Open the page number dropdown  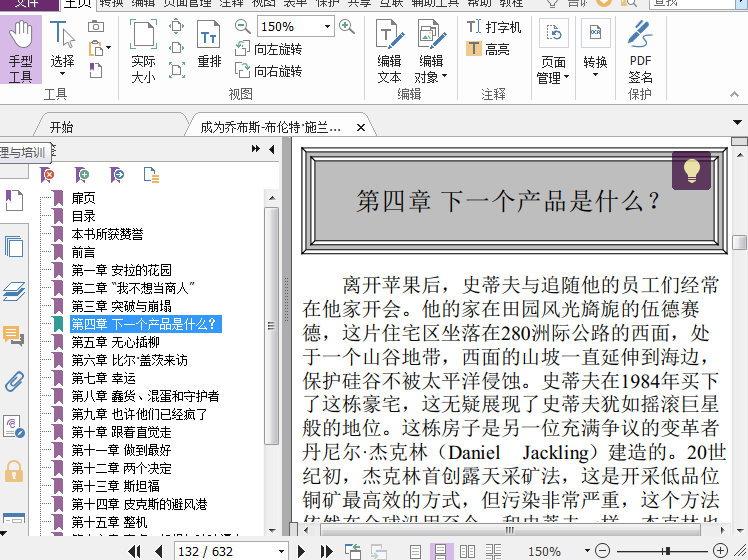click(x=281, y=551)
